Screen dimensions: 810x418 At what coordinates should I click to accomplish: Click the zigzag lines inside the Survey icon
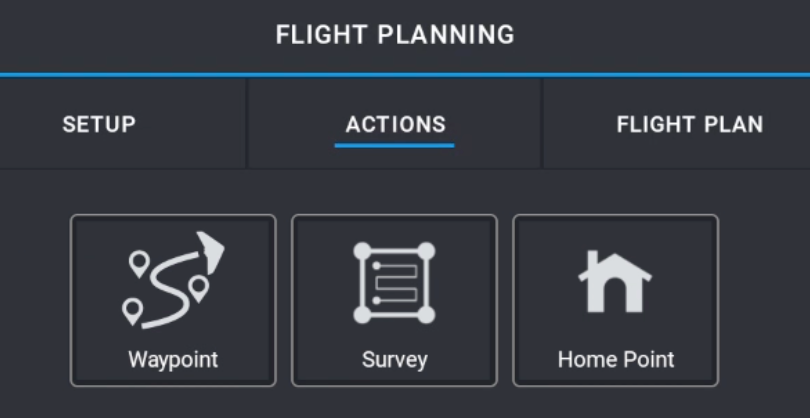point(396,283)
